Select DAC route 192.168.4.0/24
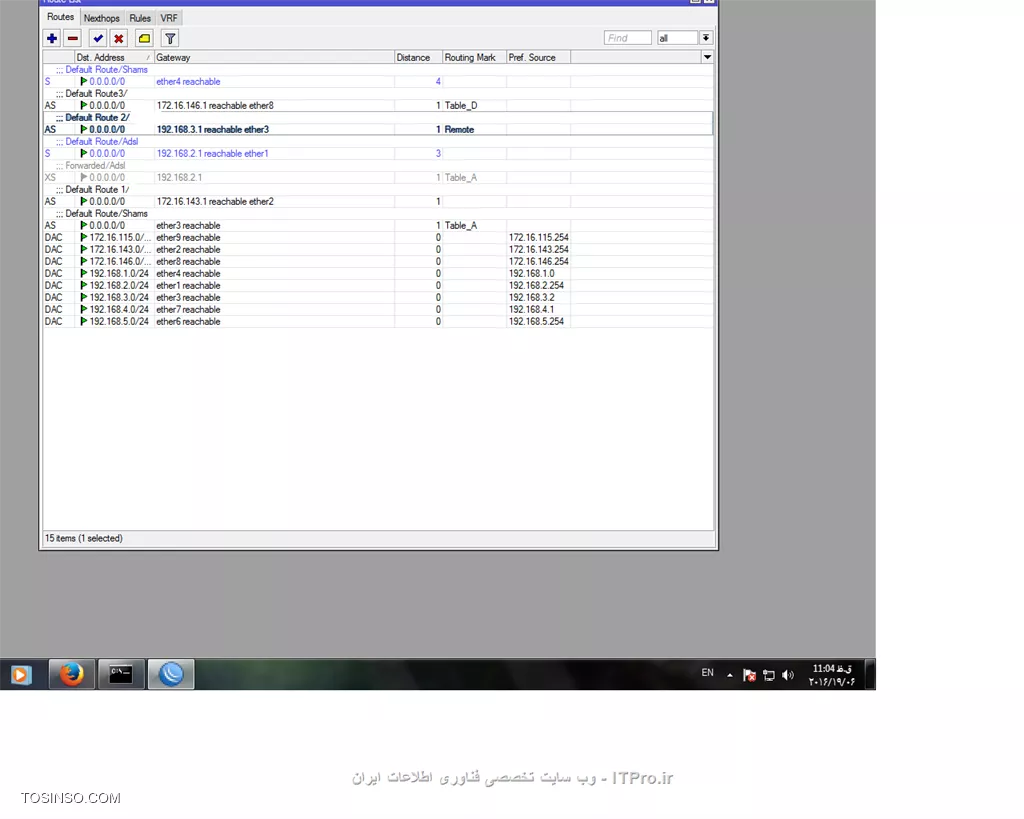The height and width of the screenshot is (819, 1024). (x=377, y=310)
